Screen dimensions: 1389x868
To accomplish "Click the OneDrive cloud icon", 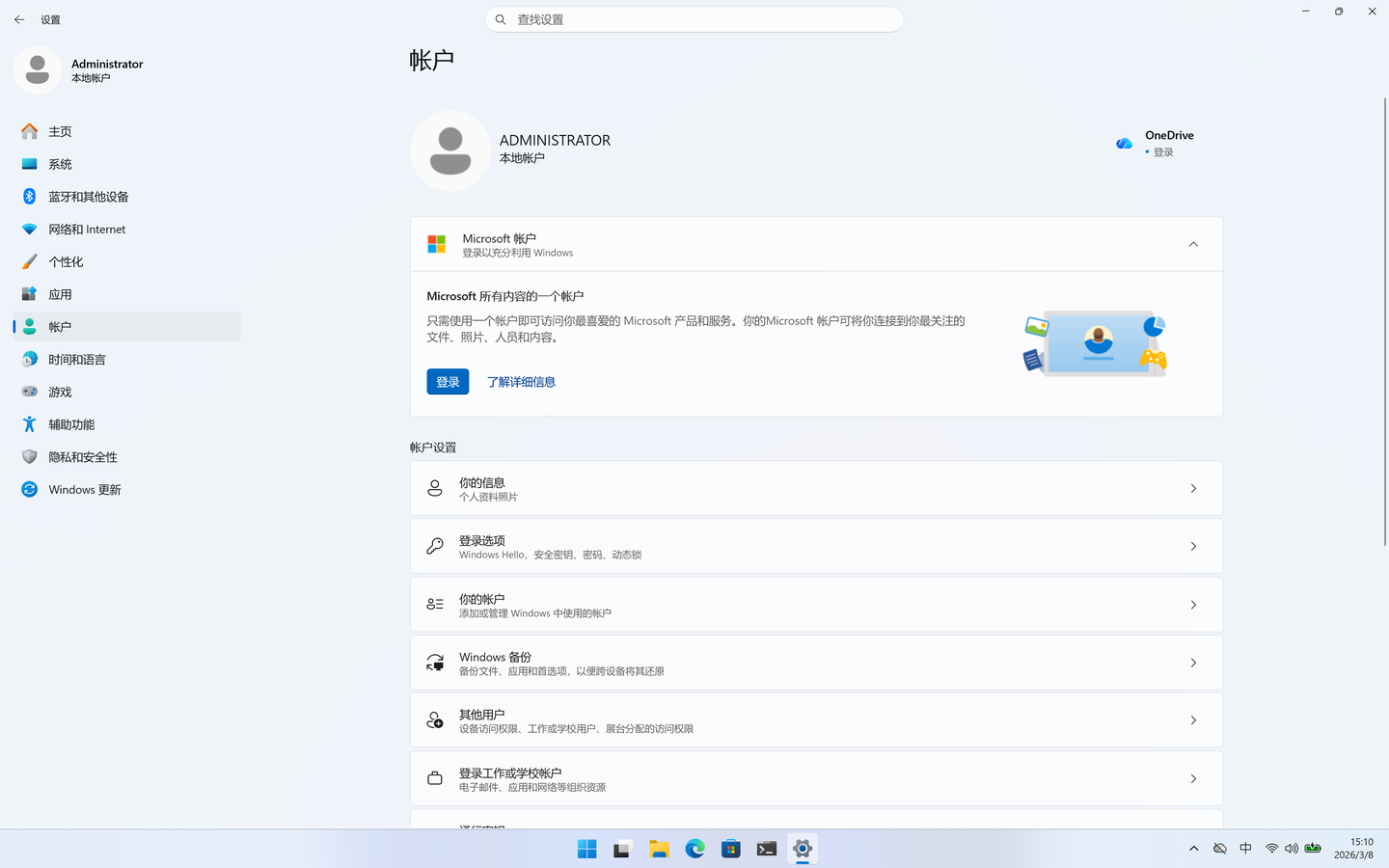I will pyautogui.click(x=1125, y=143).
